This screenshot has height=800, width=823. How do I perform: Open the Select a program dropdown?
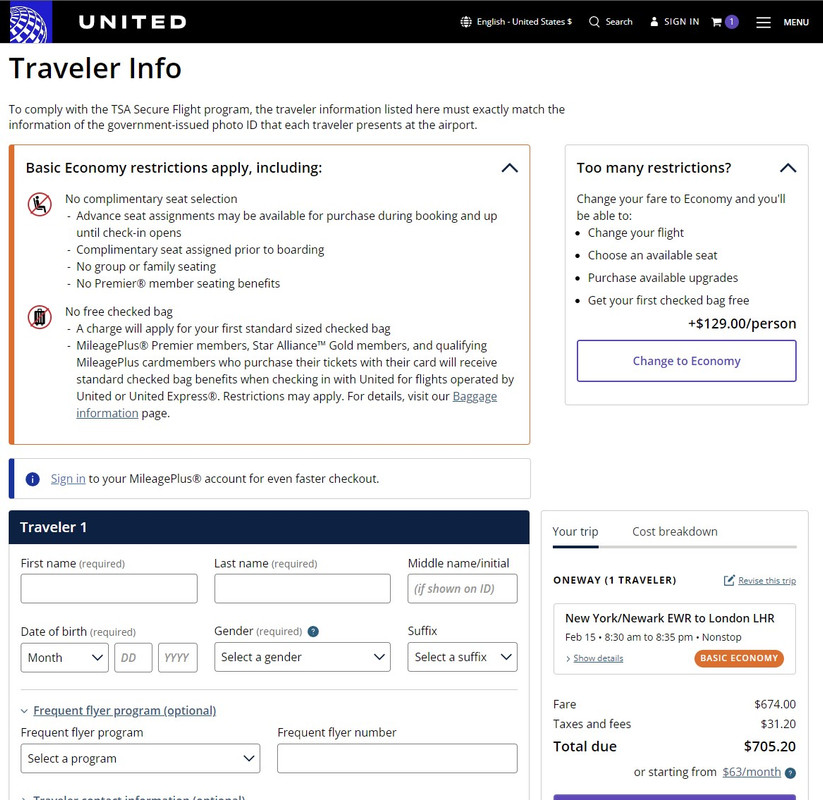[x=140, y=759]
